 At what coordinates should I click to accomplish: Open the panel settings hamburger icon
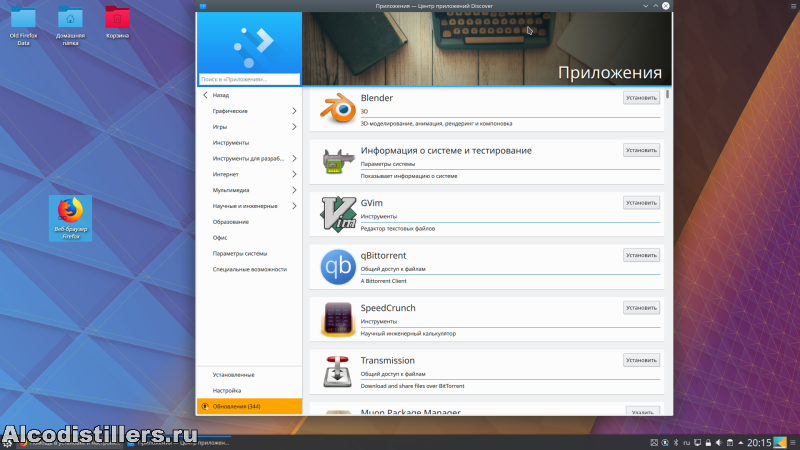tap(793, 443)
